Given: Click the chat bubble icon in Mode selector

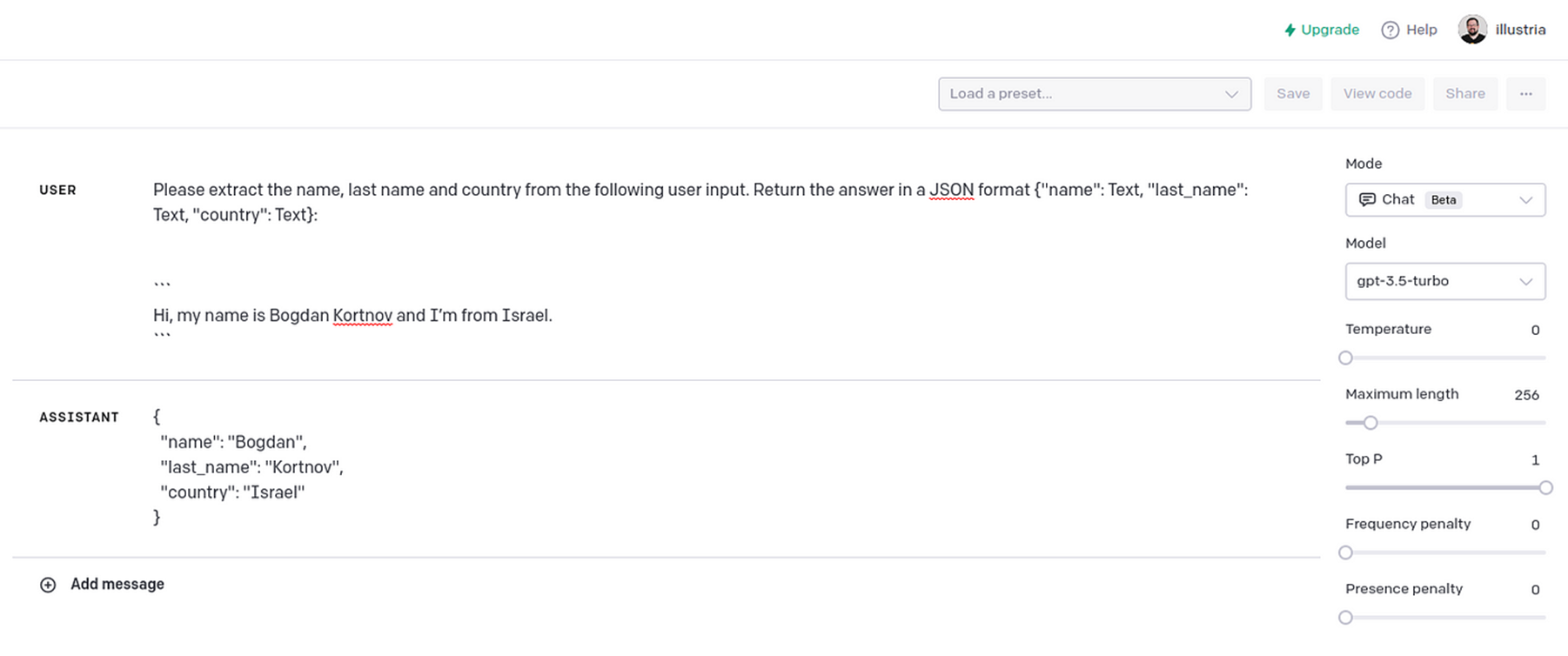Looking at the screenshot, I should coord(1367,200).
